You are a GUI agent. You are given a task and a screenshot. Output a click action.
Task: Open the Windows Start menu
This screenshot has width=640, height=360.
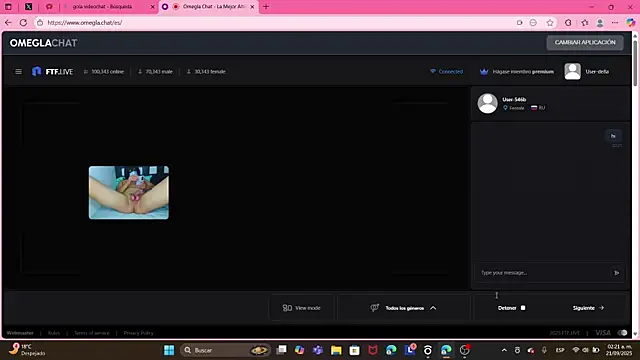coord(169,350)
